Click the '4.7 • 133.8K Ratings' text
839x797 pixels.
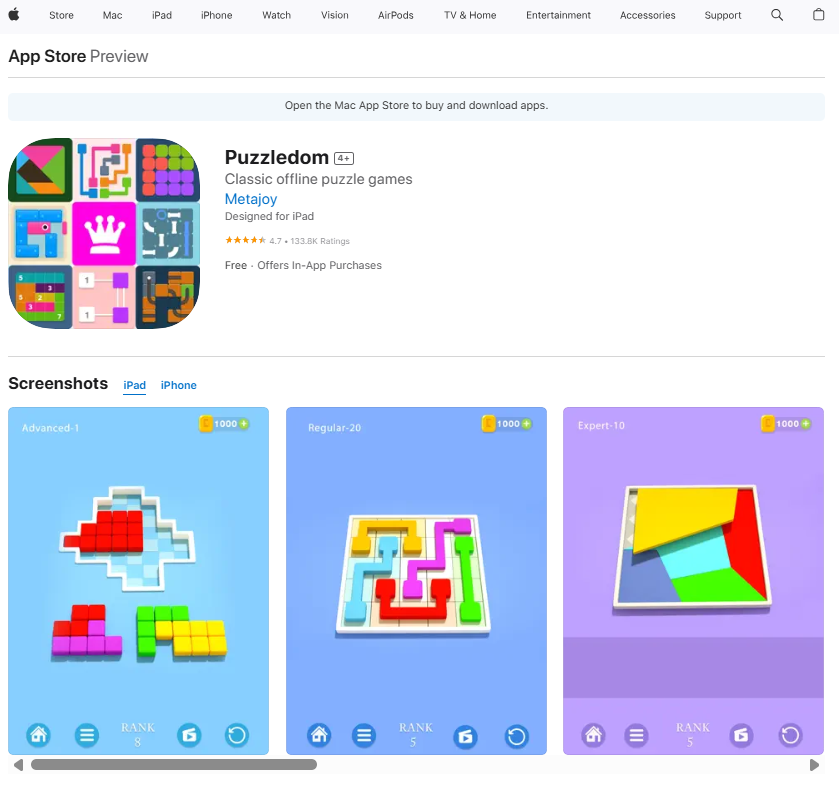(309, 241)
